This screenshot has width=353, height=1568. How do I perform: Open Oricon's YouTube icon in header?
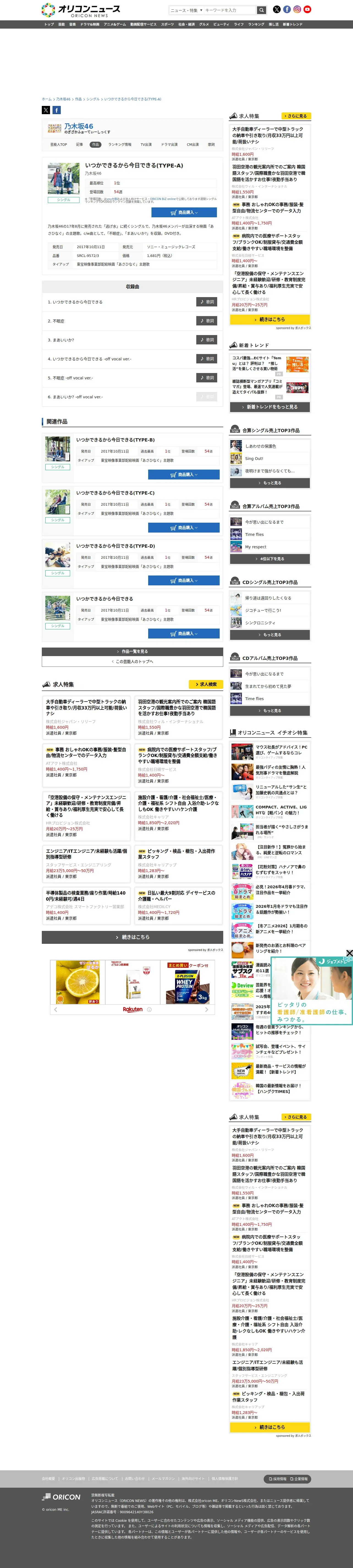[307, 9]
